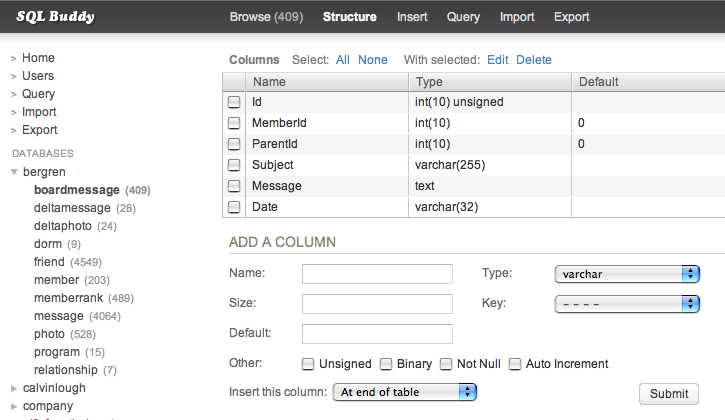Select the MemberId column row checkbox
The image size is (725, 420).
tap(234, 123)
